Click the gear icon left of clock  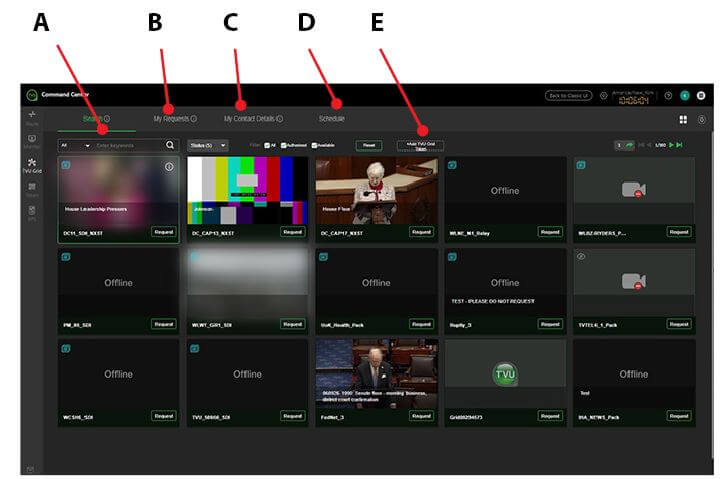[x=604, y=96]
